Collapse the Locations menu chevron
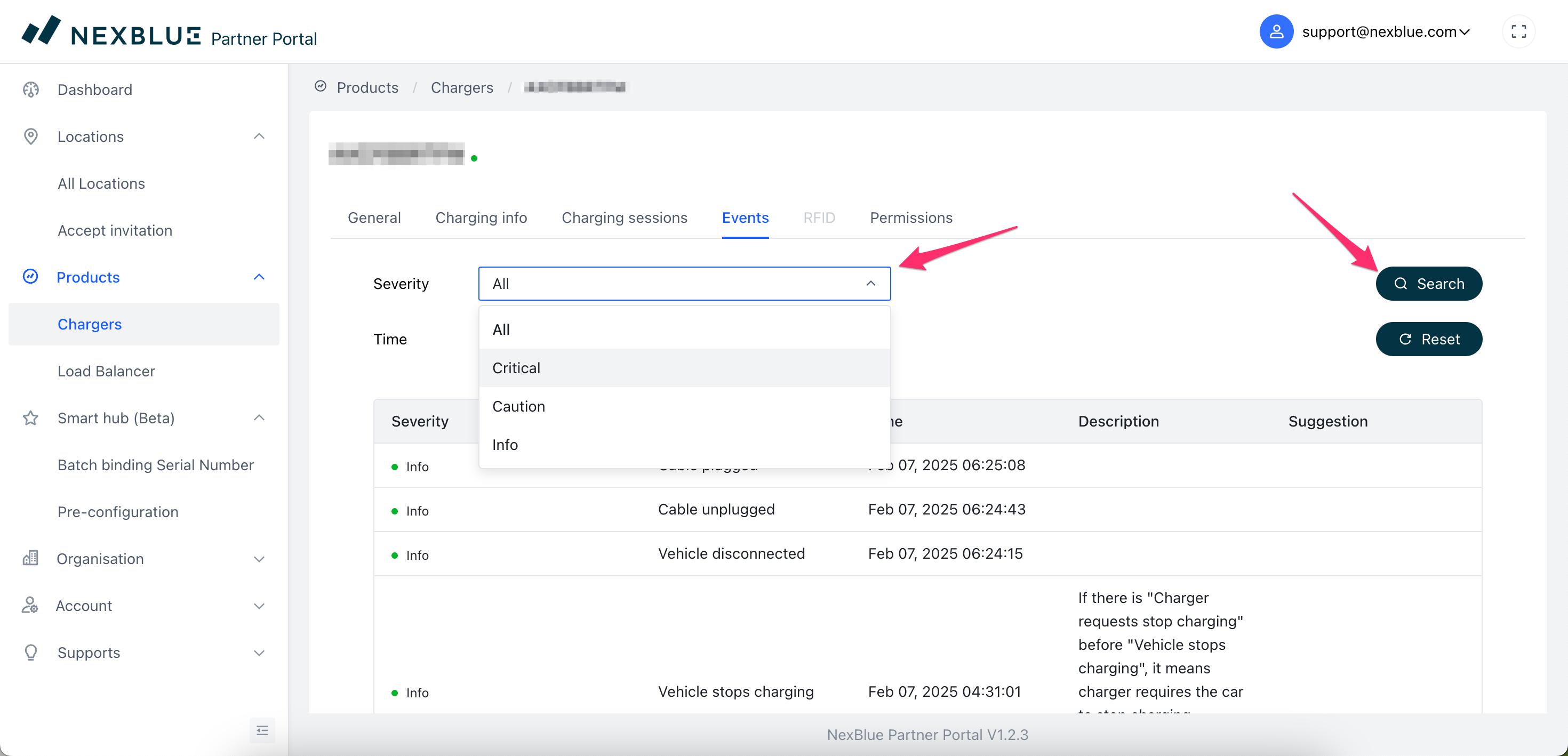The width and height of the screenshot is (1568, 756). tap(259, 136)
